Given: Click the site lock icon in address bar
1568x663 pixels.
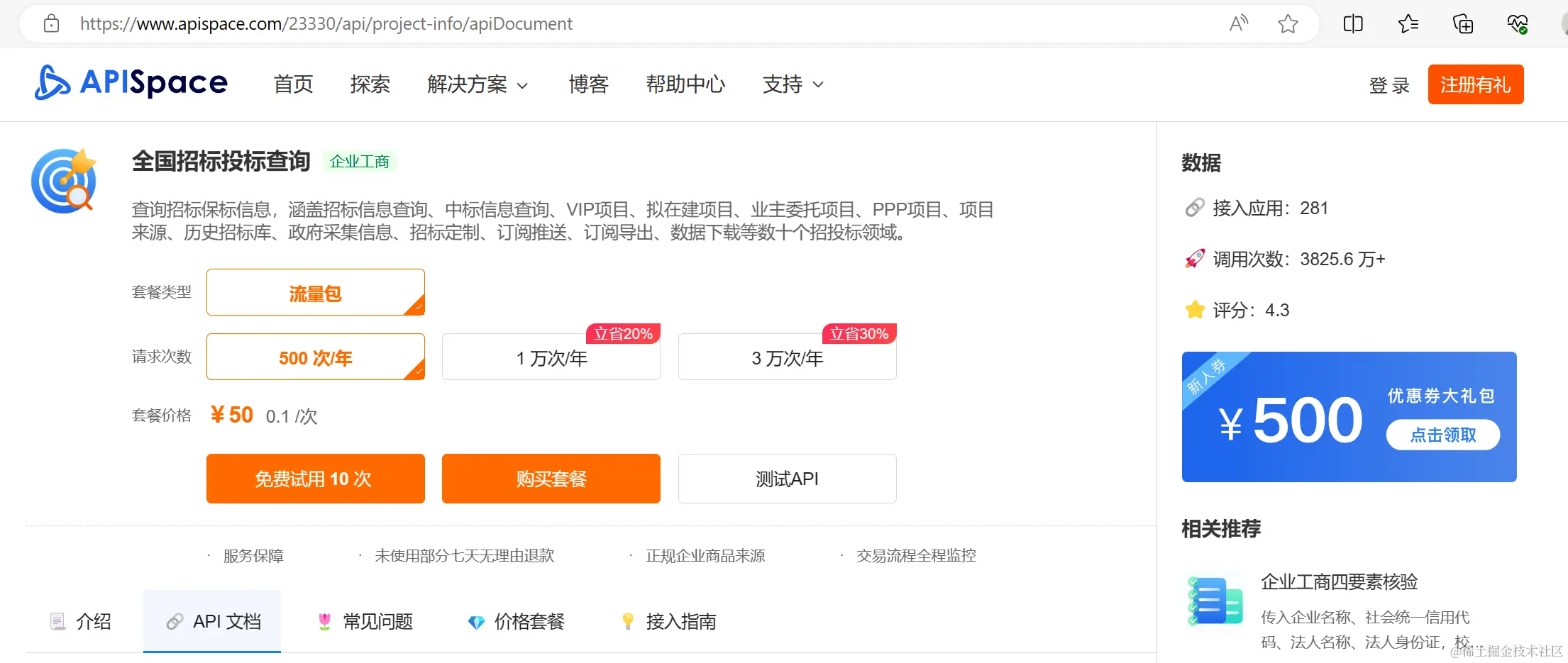Looking at the screenshot, I should 51,23.
